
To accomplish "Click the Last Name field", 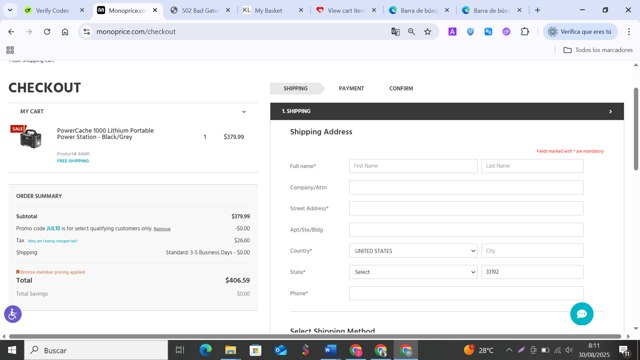I will pyautogui.click(x=532, y=166).
